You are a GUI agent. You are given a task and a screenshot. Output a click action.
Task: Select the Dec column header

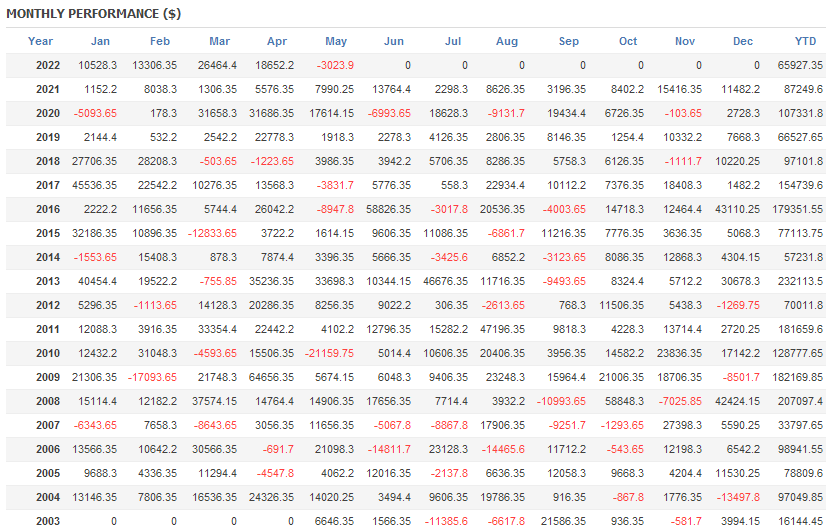pos(743,41)
